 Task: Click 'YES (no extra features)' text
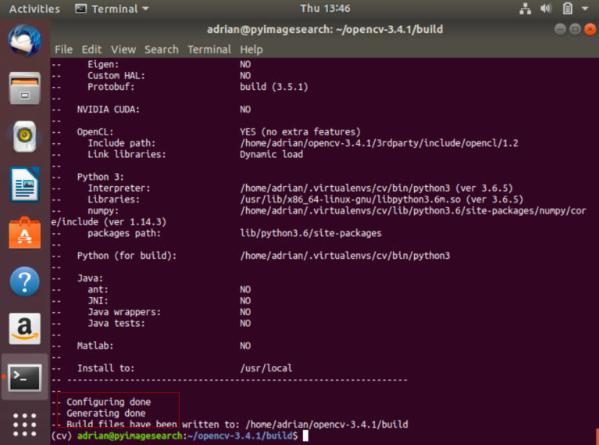[x=300, y=132]
